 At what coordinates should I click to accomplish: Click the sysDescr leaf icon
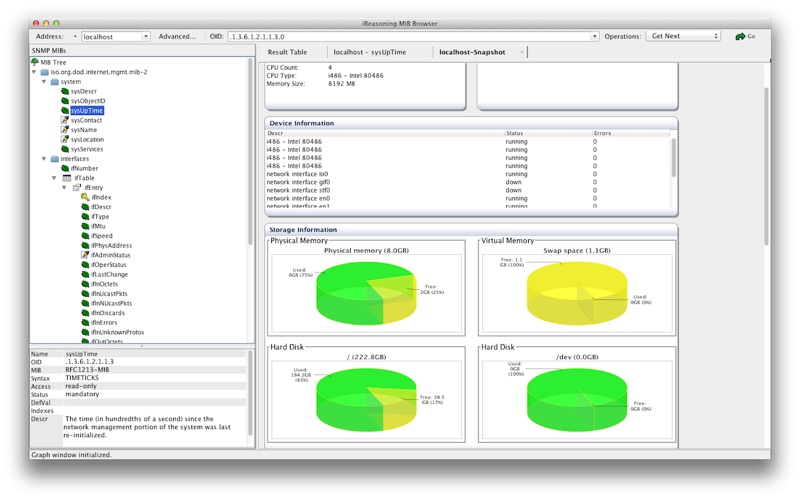tap(65, 91)
